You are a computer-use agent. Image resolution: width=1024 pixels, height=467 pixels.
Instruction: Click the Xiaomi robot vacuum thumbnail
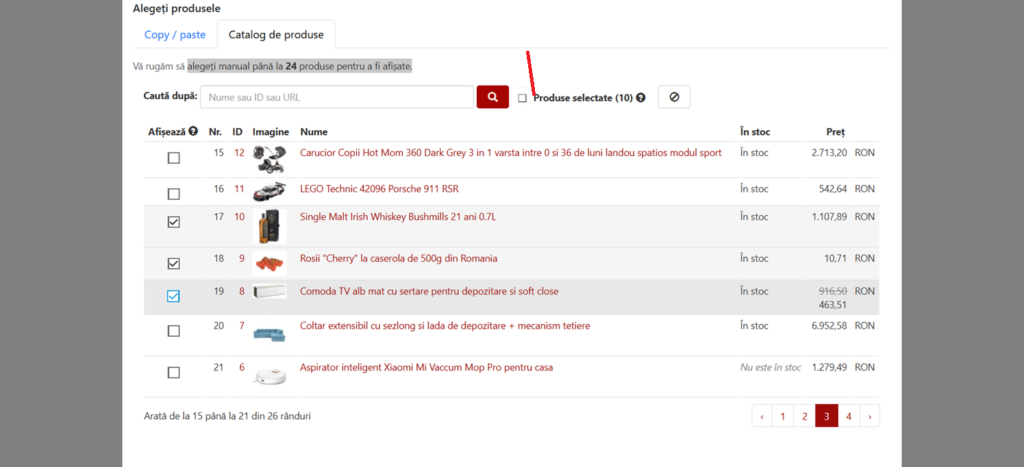tap(269, 374)
